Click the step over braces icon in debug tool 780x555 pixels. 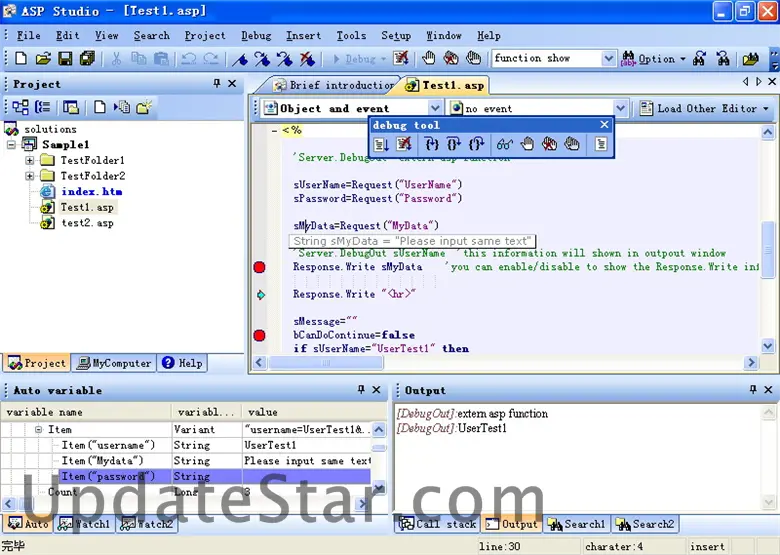pyautogui.click(x=454, y=144)
